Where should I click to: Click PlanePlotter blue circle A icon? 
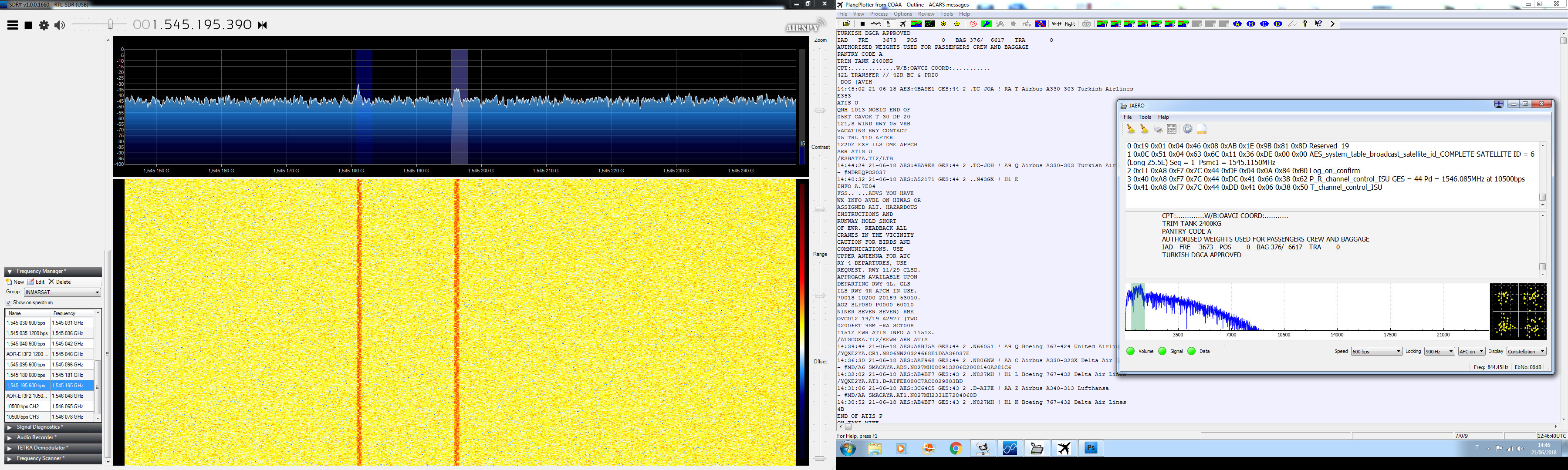(1237, 24)
